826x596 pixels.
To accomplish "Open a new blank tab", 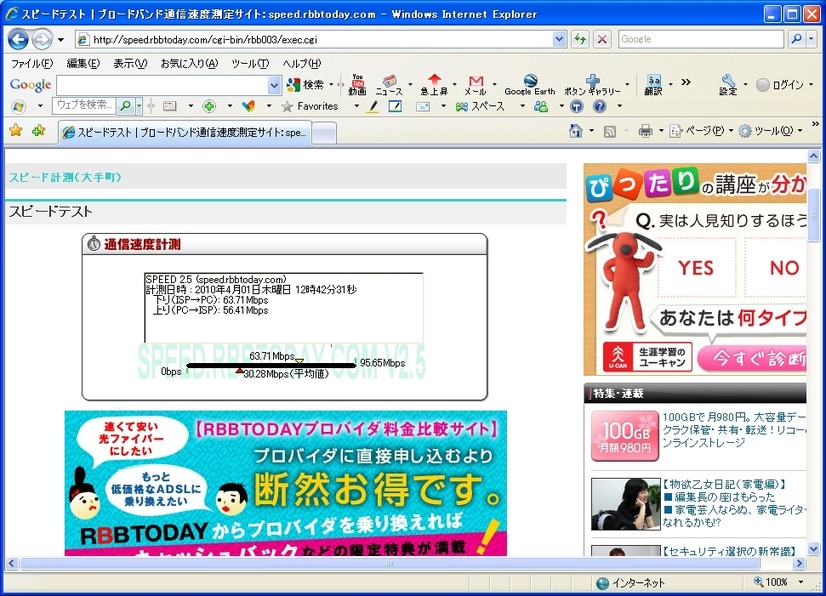I will tap(324, 133).
